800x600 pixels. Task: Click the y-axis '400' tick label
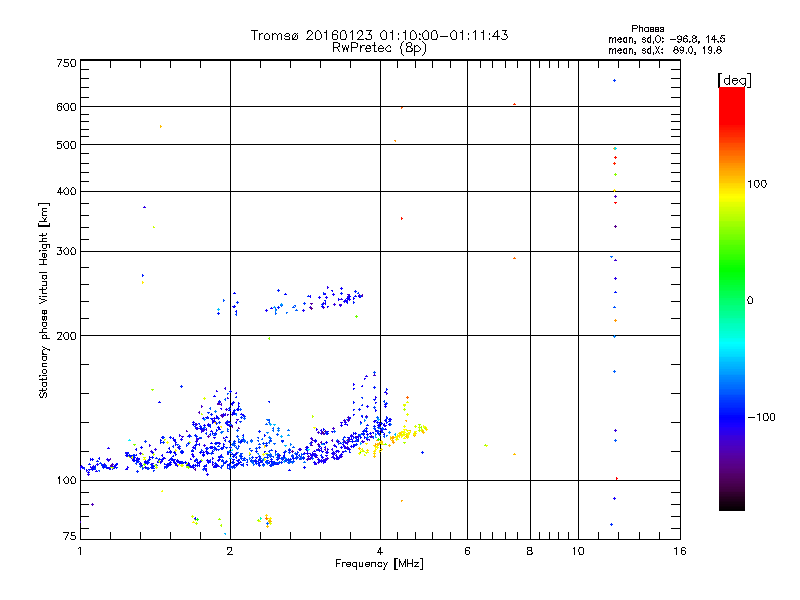tap(66, 191)
